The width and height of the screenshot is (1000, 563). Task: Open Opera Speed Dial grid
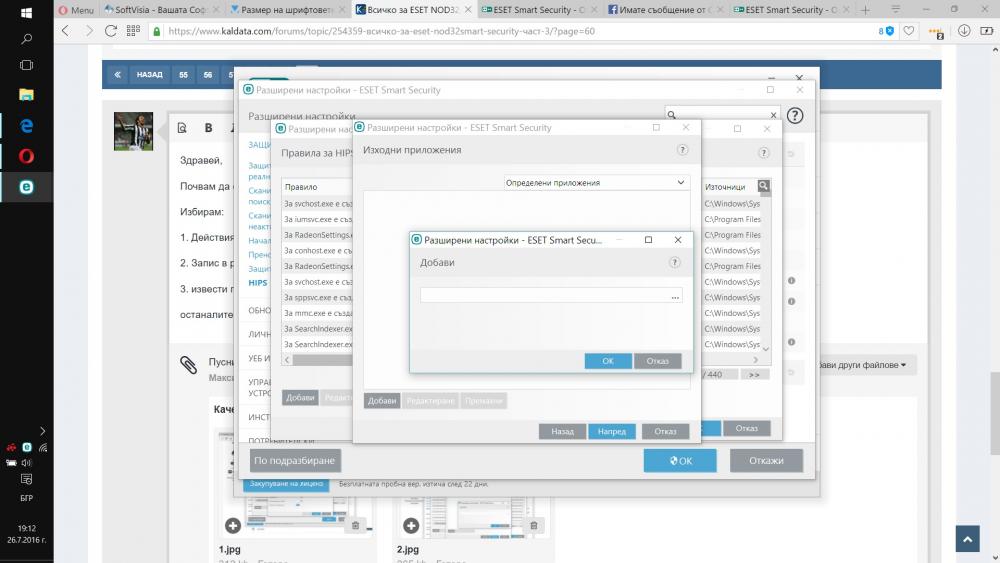pyautogui.click(x=133, y=31)
